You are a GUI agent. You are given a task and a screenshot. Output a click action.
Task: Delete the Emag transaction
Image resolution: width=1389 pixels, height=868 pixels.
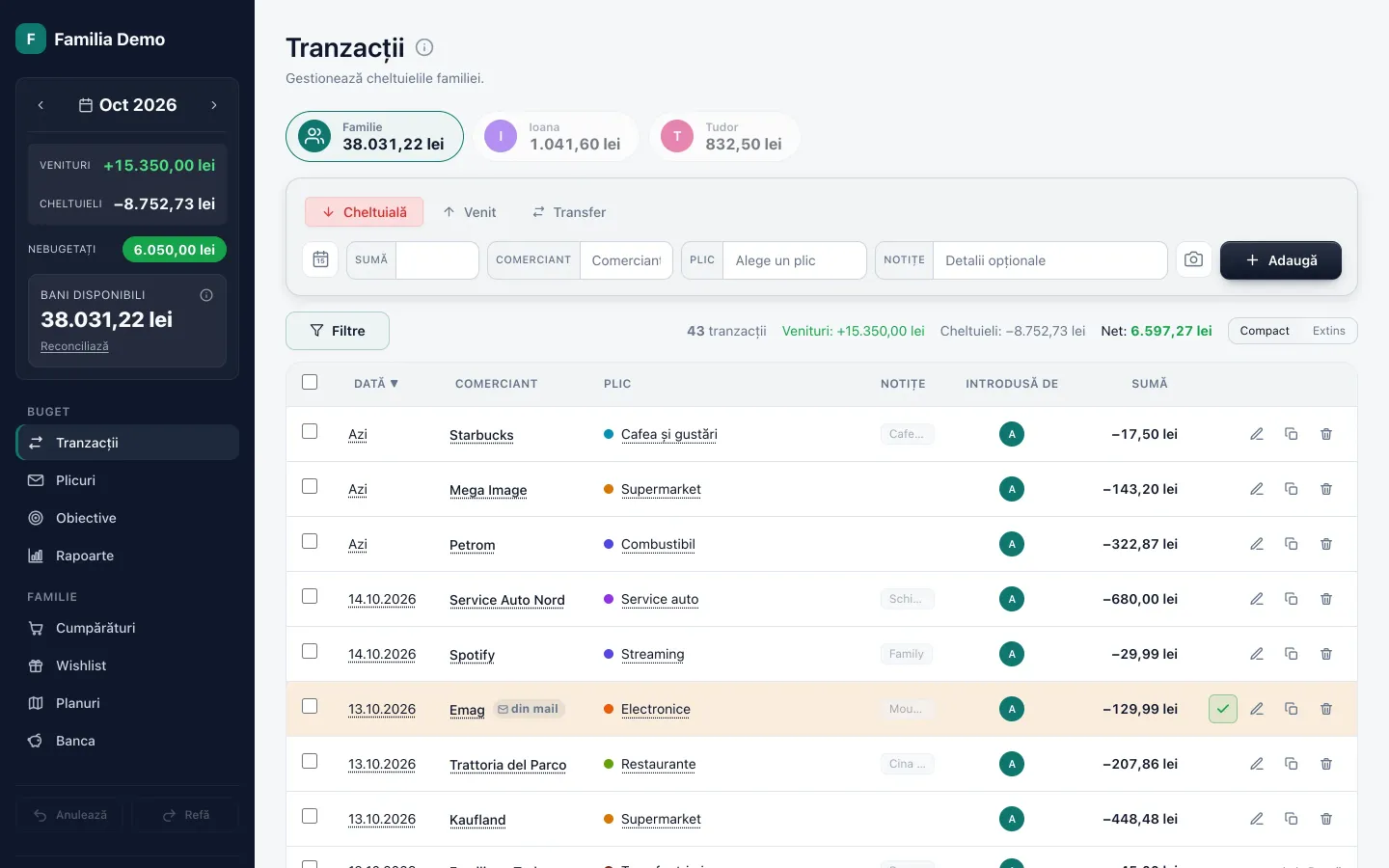tap(1326, 709)
